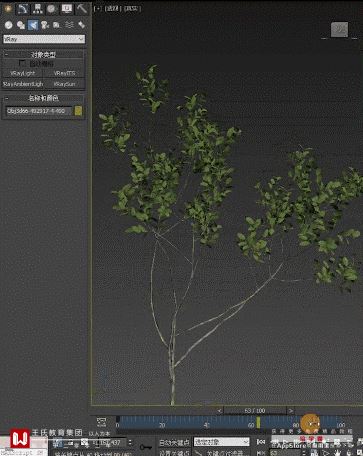Viewport: 363px width, 456px height.
Task: Switch to the Modify panel tab
Action: tap(23, 9)
